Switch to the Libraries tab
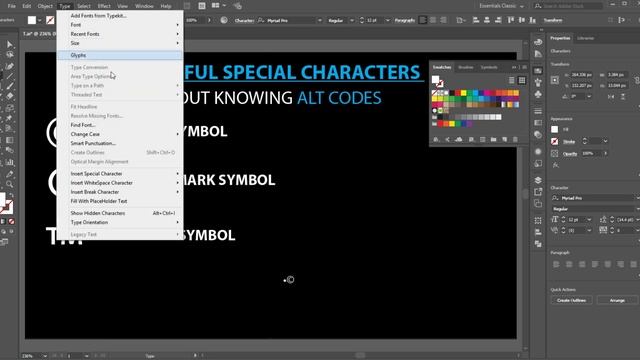 pyautogui.click(x=585, y=38)
